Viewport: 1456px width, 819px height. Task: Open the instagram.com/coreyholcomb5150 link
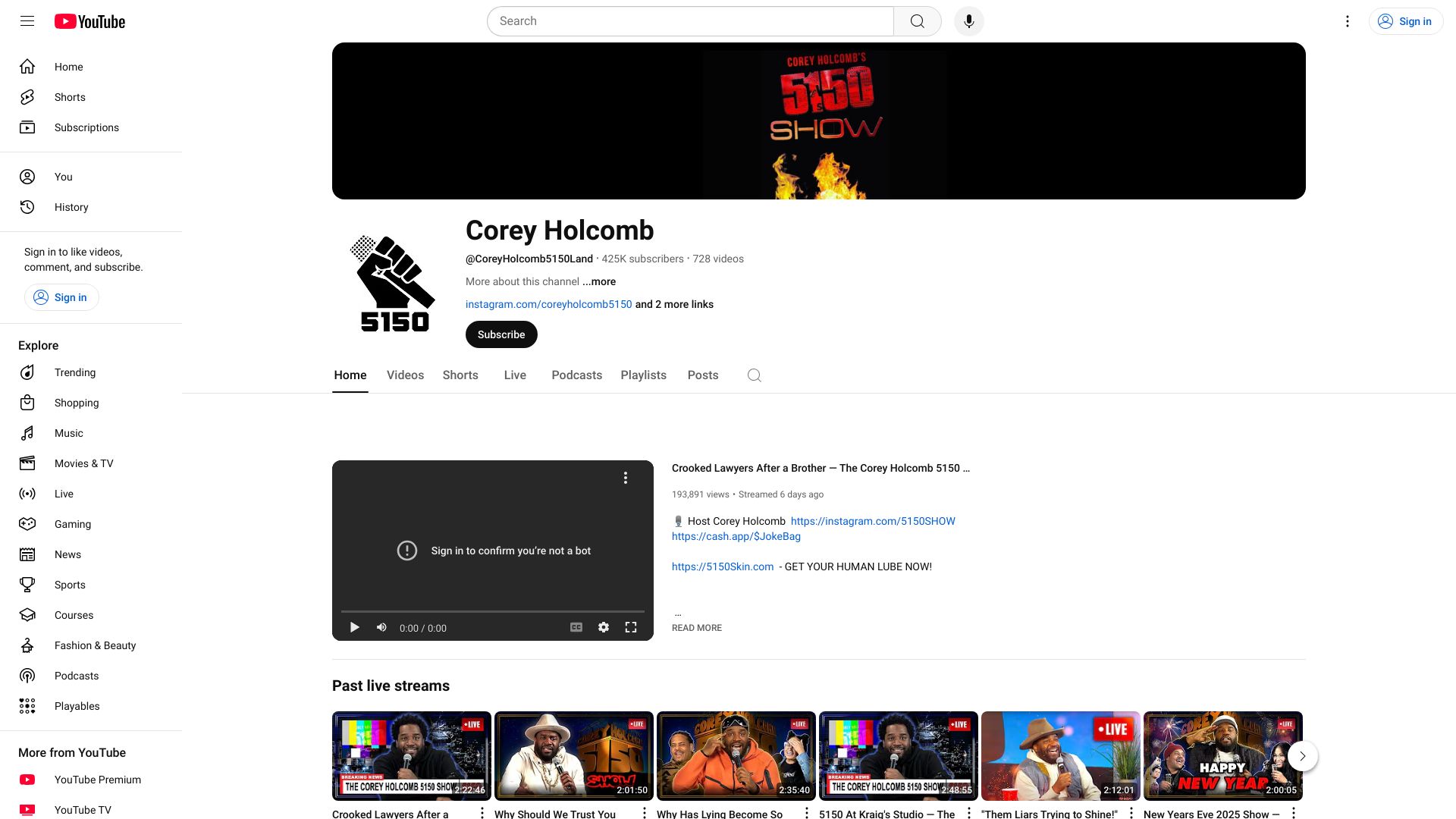pos(548,304)
